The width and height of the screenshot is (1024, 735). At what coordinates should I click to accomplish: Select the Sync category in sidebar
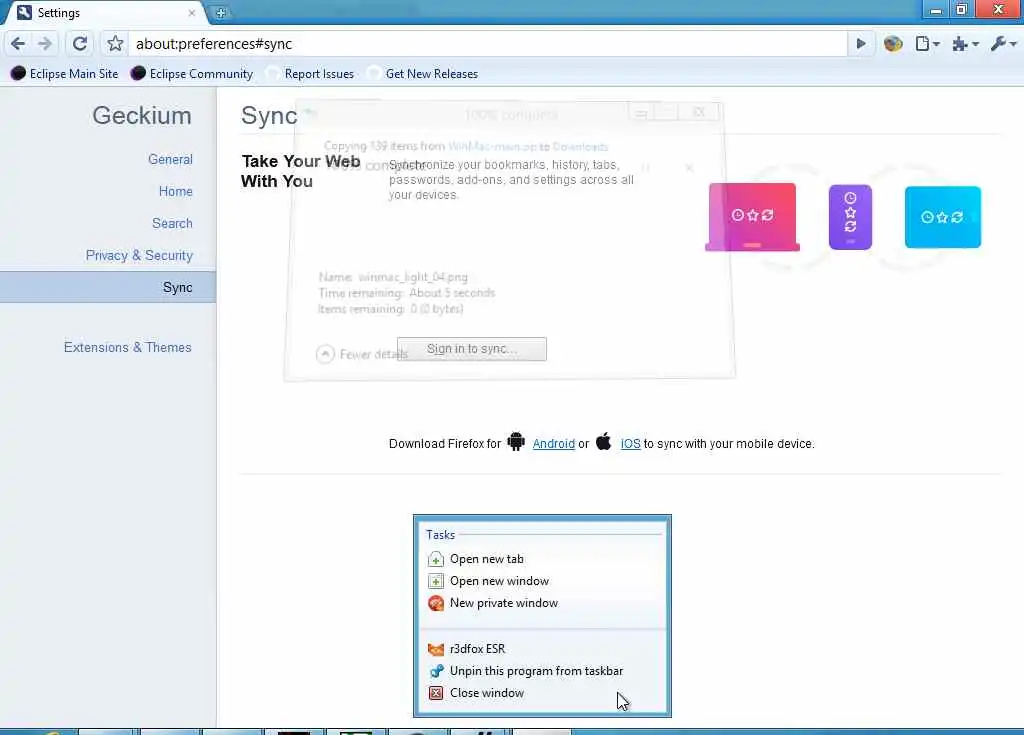[x=108, y=287]
